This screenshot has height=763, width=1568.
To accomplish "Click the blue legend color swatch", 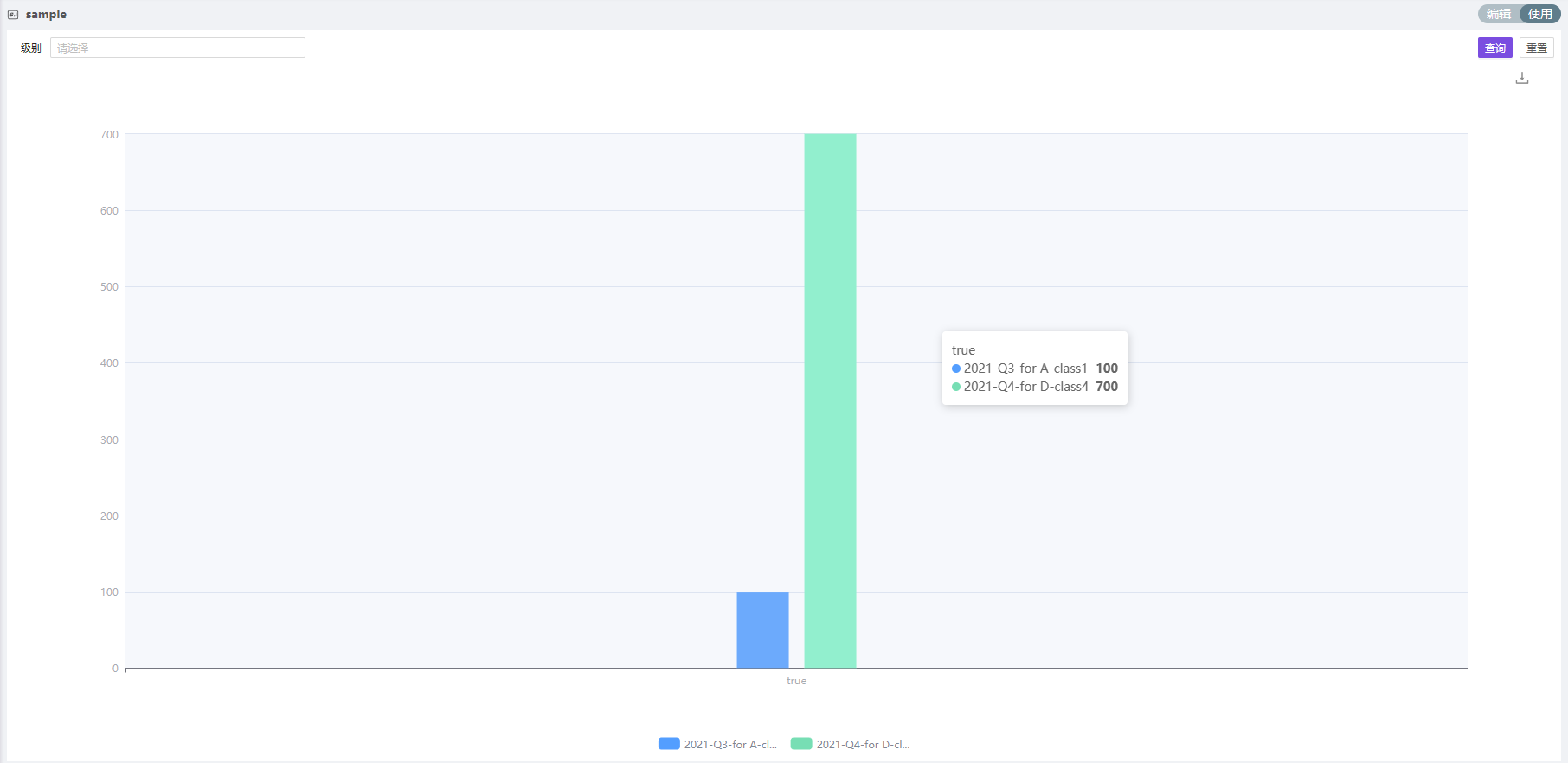I will (669, 744).
